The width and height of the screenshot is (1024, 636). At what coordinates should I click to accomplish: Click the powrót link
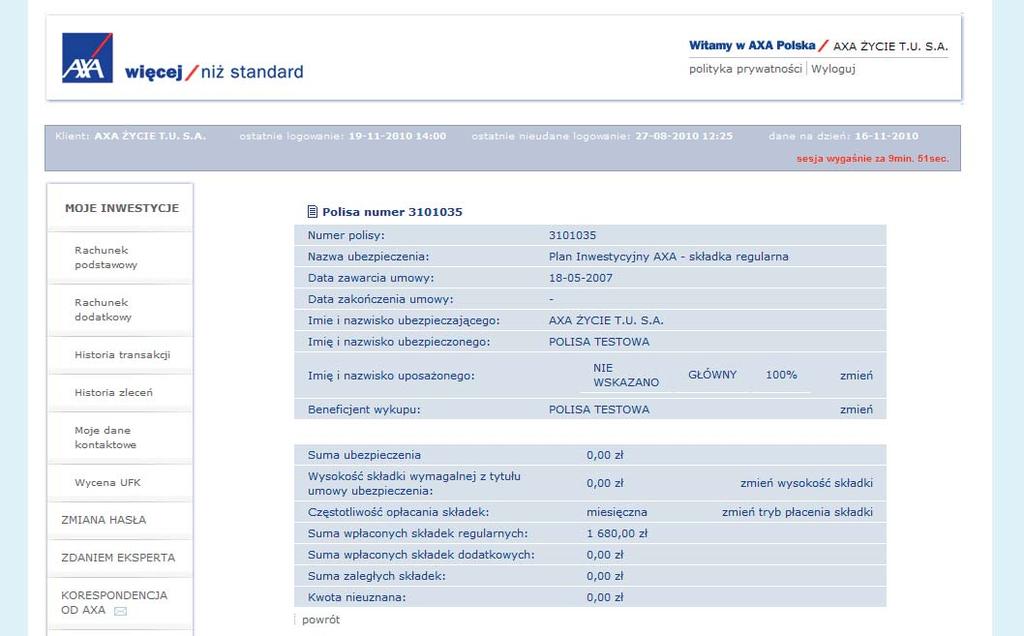click(x=321, y=620)
